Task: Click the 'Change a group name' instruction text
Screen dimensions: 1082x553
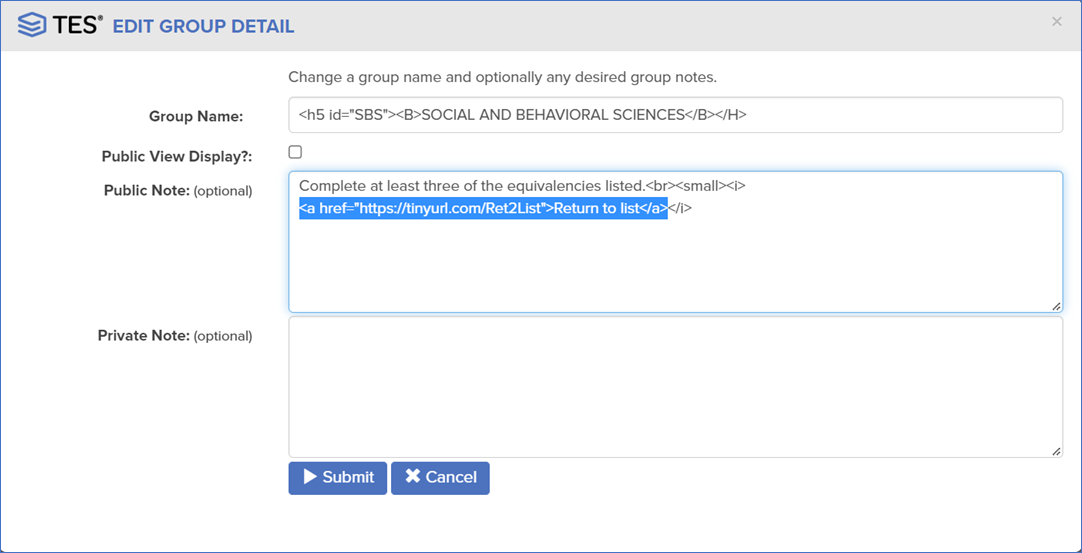Action: [502, 77]
